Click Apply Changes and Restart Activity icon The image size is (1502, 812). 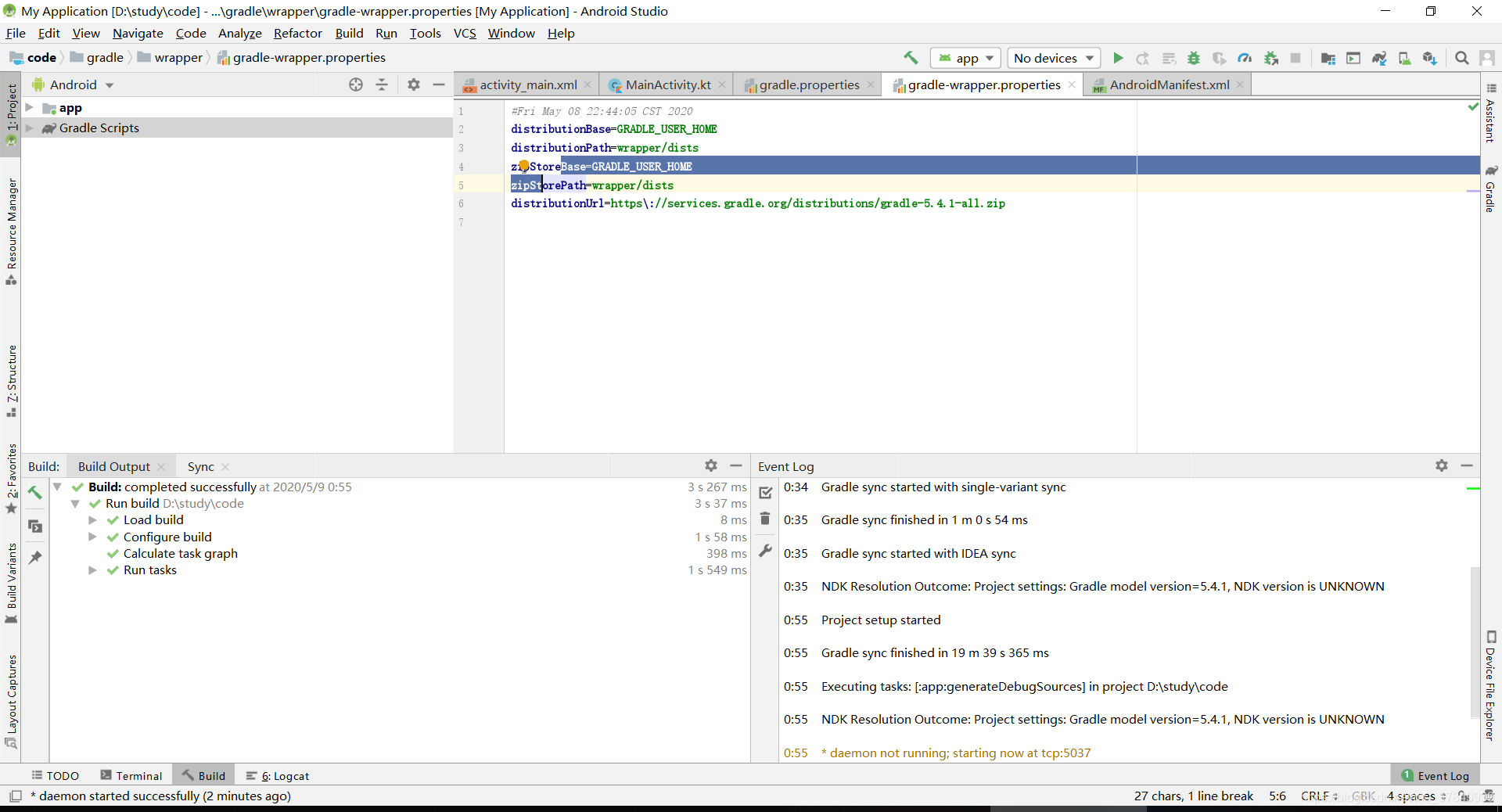[1143, 58]
